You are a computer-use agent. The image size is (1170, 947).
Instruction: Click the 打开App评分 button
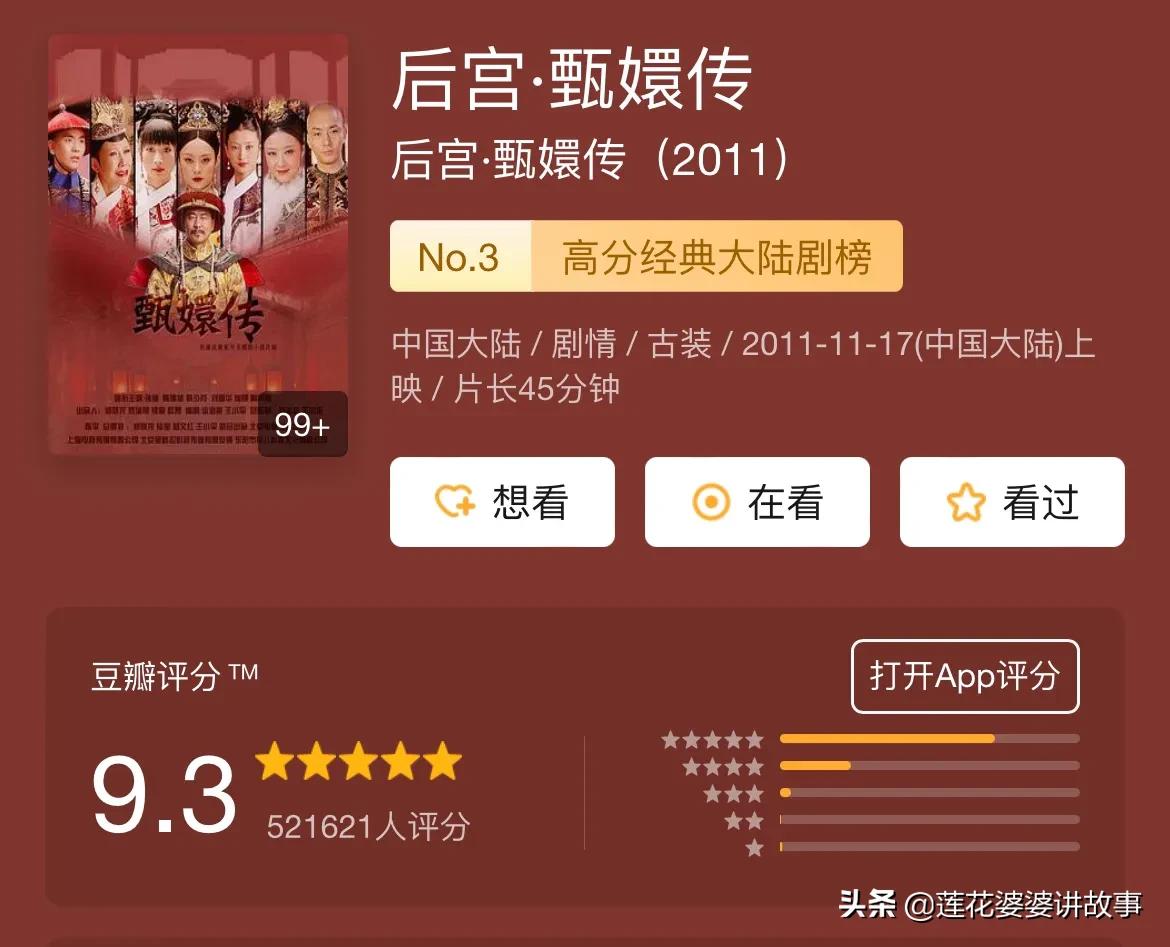tap(965, 676)
